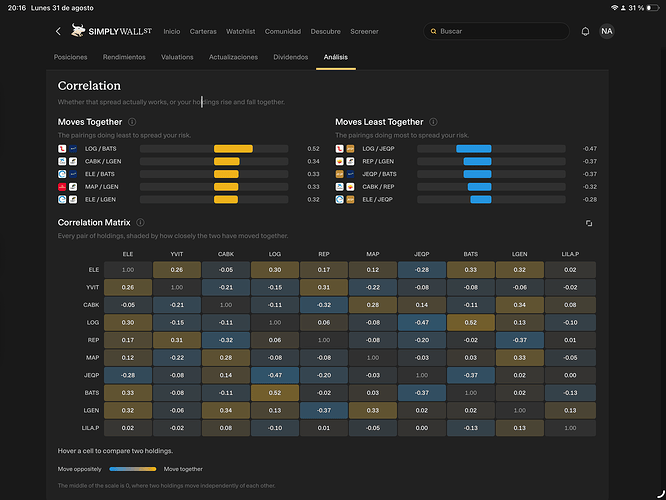Go back with the left arrow icon

pos(58,31)
